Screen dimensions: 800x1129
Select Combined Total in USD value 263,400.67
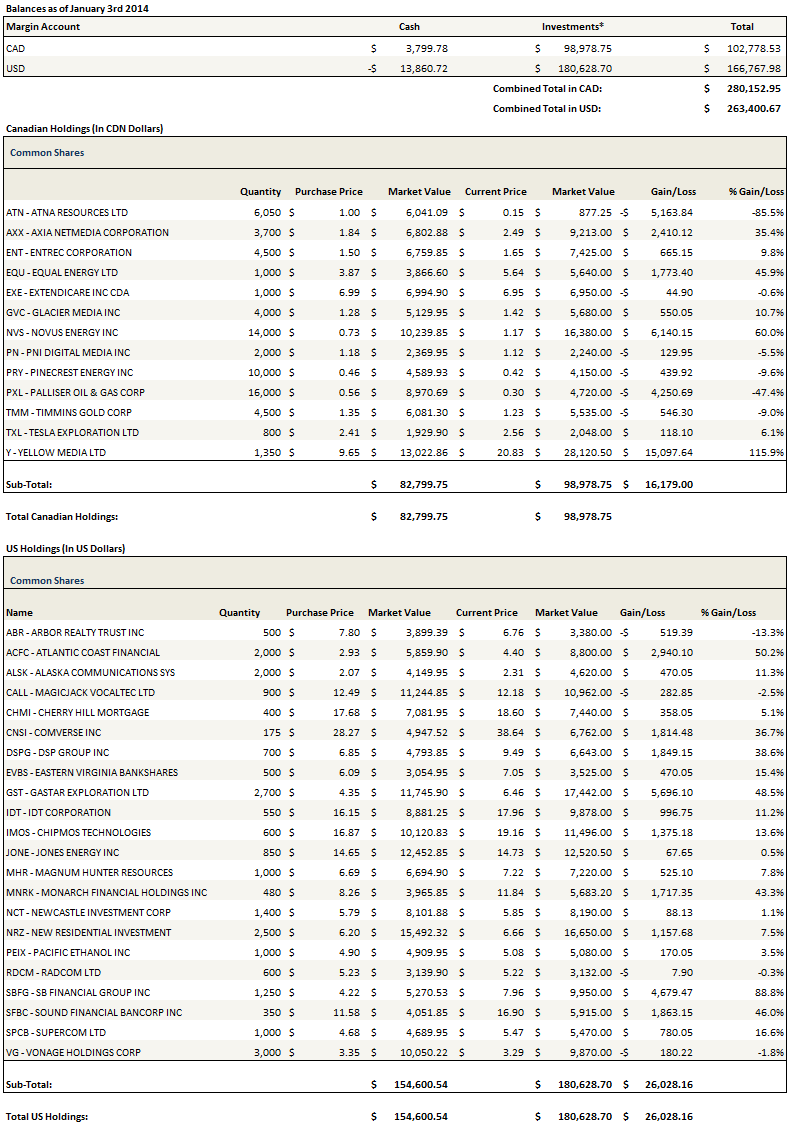[x=748, y=108]
